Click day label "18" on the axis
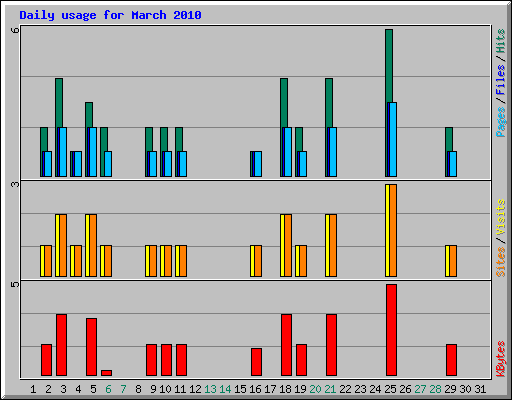 point(285,389)
